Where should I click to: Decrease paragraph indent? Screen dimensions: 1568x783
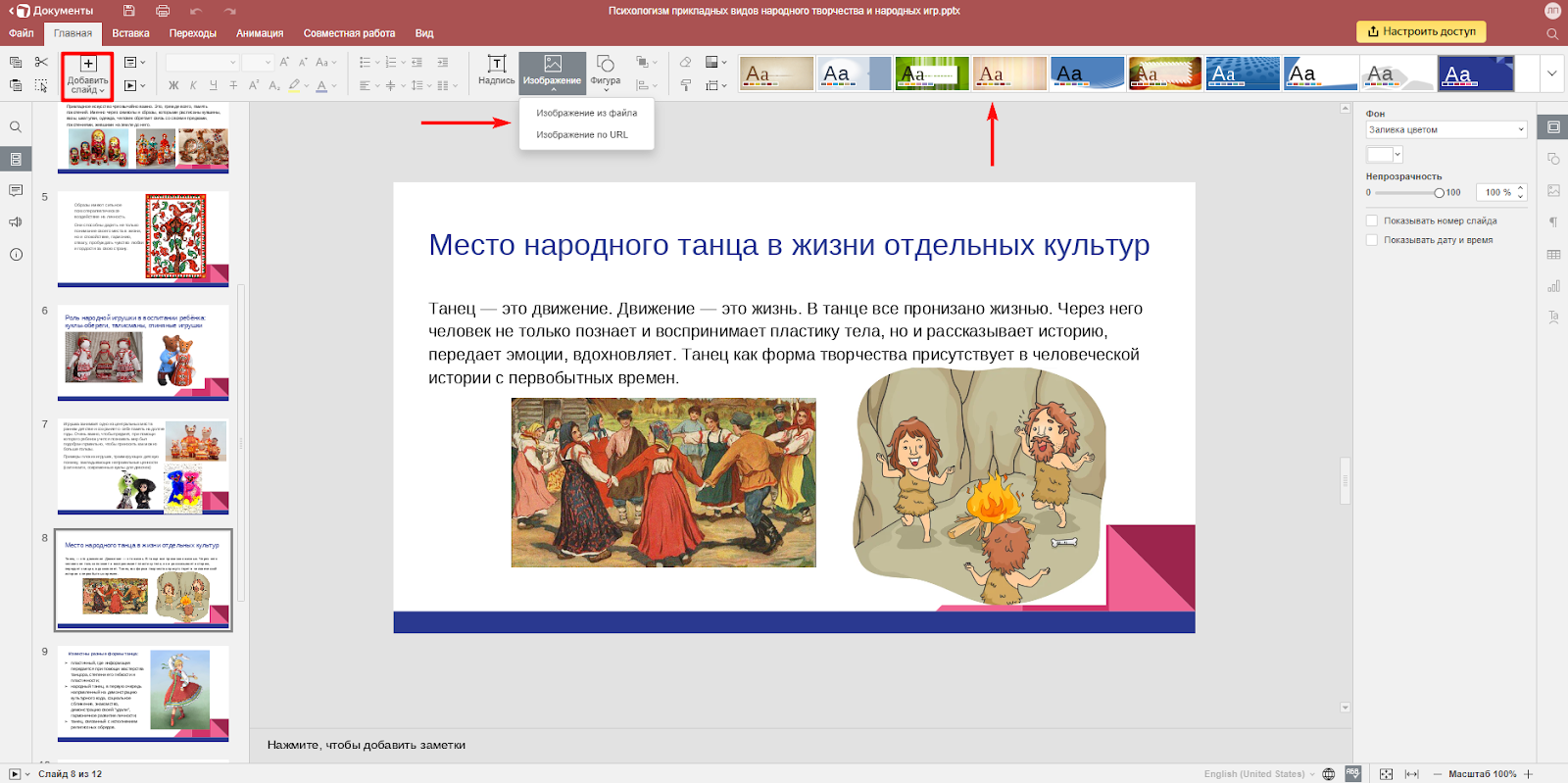417,62
